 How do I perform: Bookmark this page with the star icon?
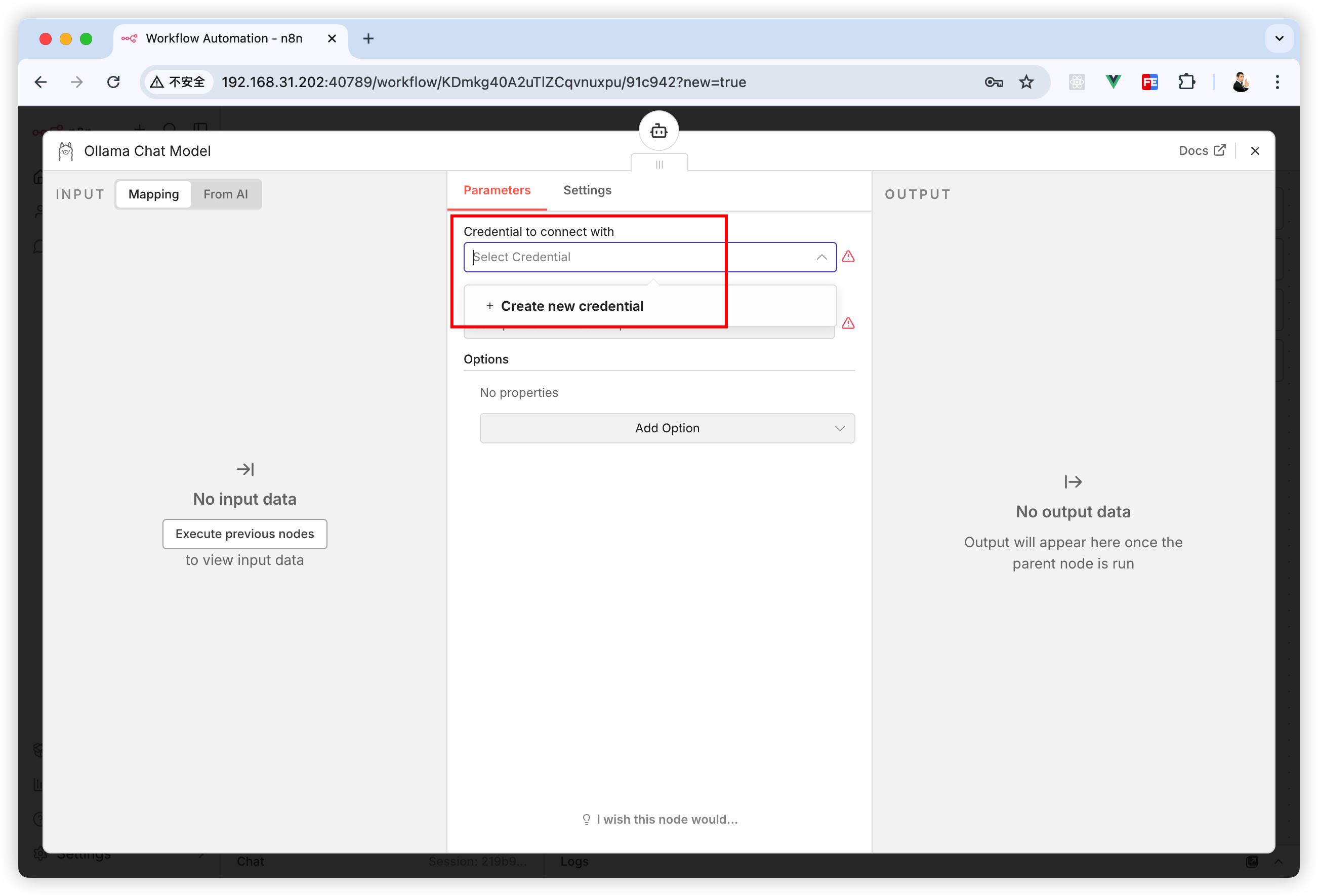tap(1026, 82)
